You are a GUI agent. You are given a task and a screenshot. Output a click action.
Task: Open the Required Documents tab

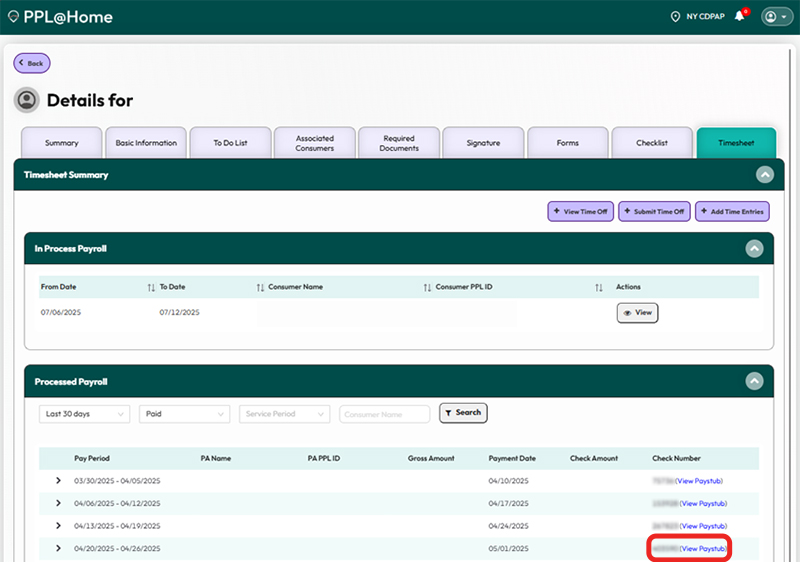click(x=399, y=143)
